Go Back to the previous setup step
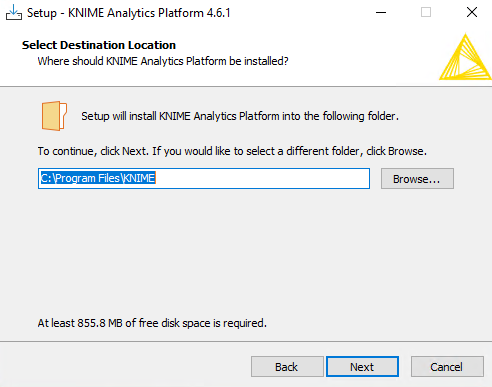This screenshot has height=387, width=492. click(x=287, y=367)
